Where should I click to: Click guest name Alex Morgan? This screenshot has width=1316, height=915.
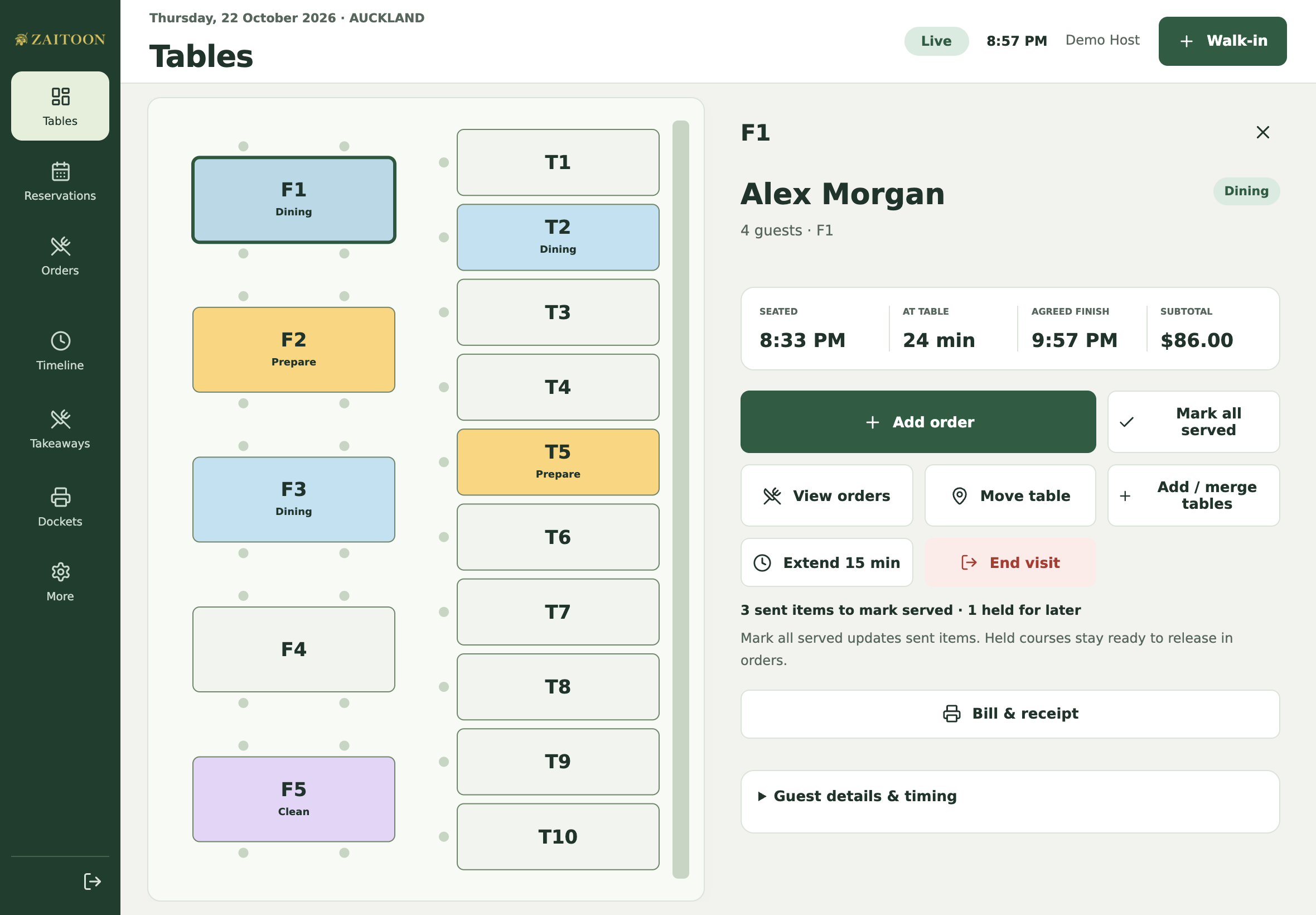pyautogui.click(x=842, y=194)
